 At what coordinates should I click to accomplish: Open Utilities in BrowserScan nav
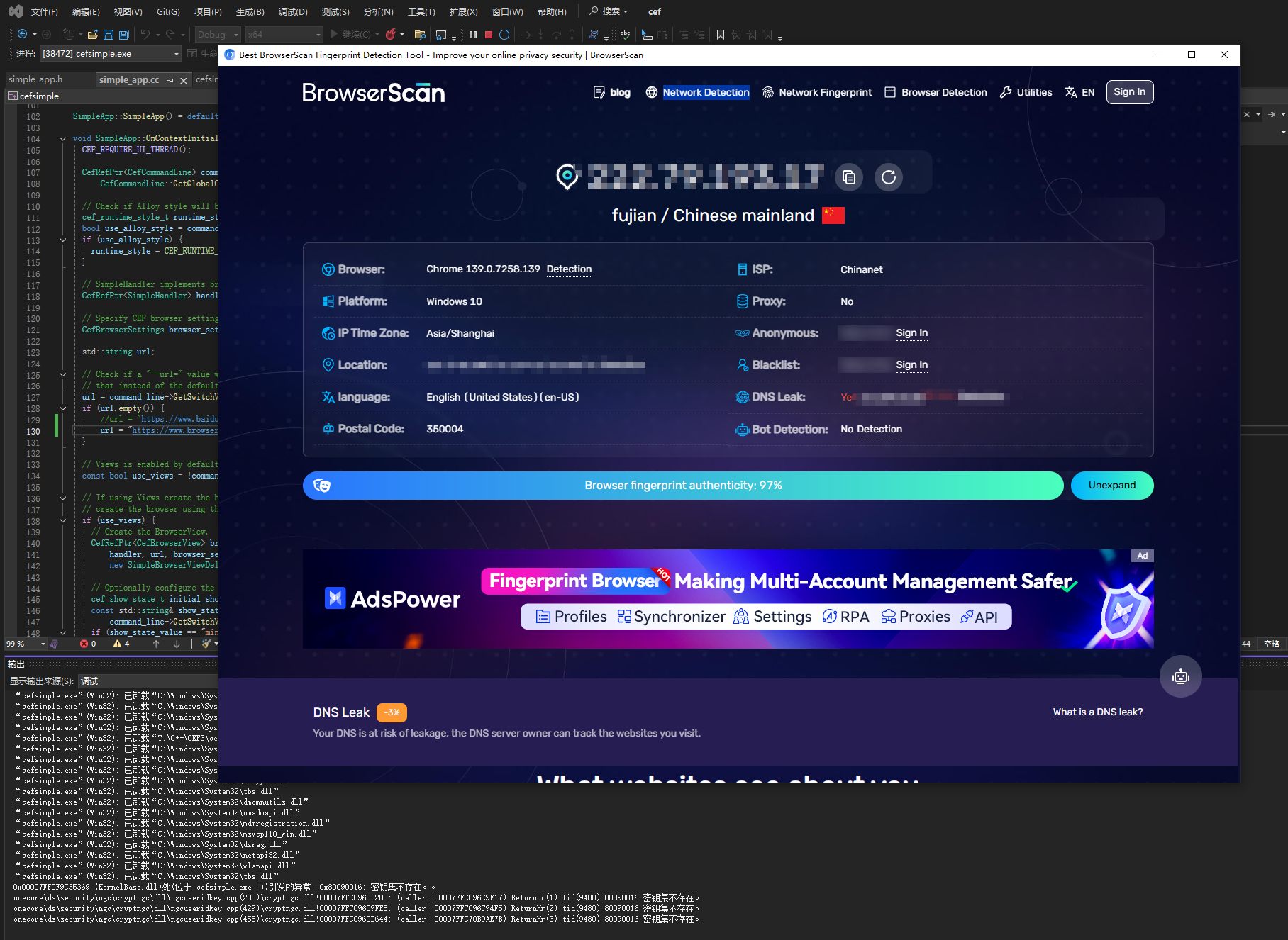[1026, 92]
